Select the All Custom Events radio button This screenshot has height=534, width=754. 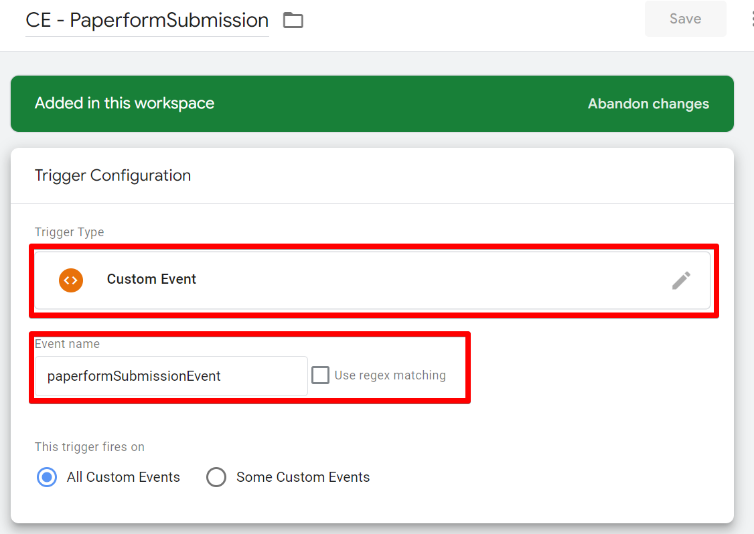[46, 477]
